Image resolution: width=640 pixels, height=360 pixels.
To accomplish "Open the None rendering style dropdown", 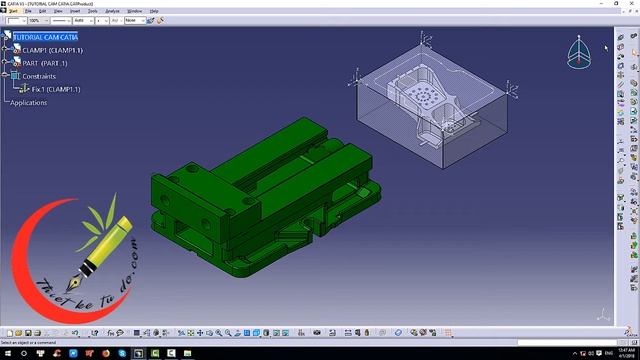I will 135,20.
